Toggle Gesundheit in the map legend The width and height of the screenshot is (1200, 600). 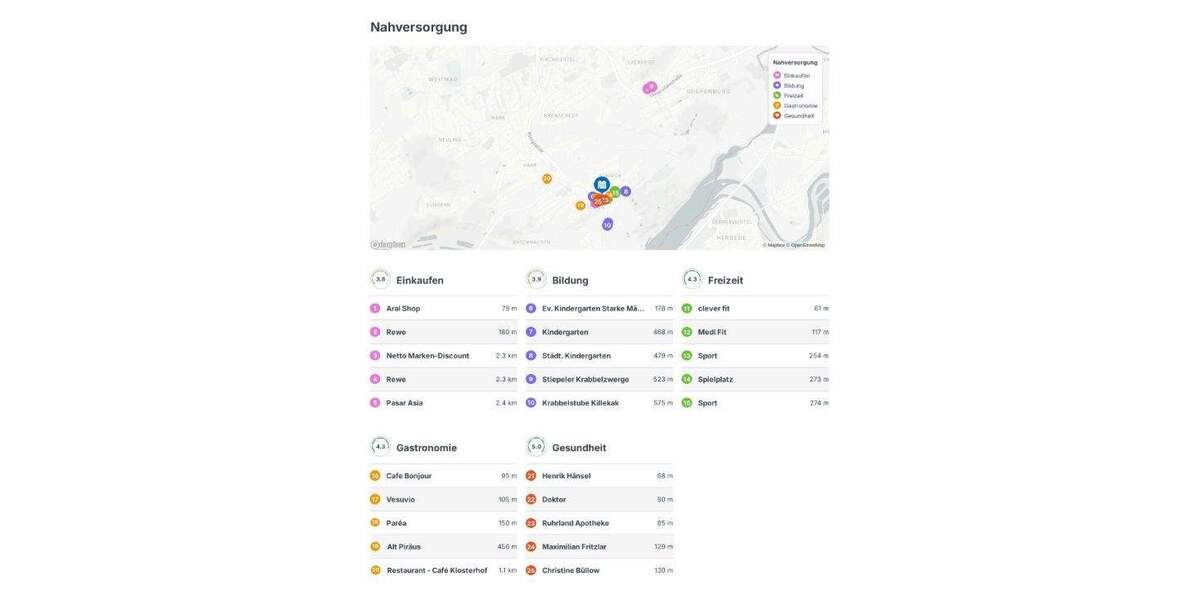click(x=798, y=116)
